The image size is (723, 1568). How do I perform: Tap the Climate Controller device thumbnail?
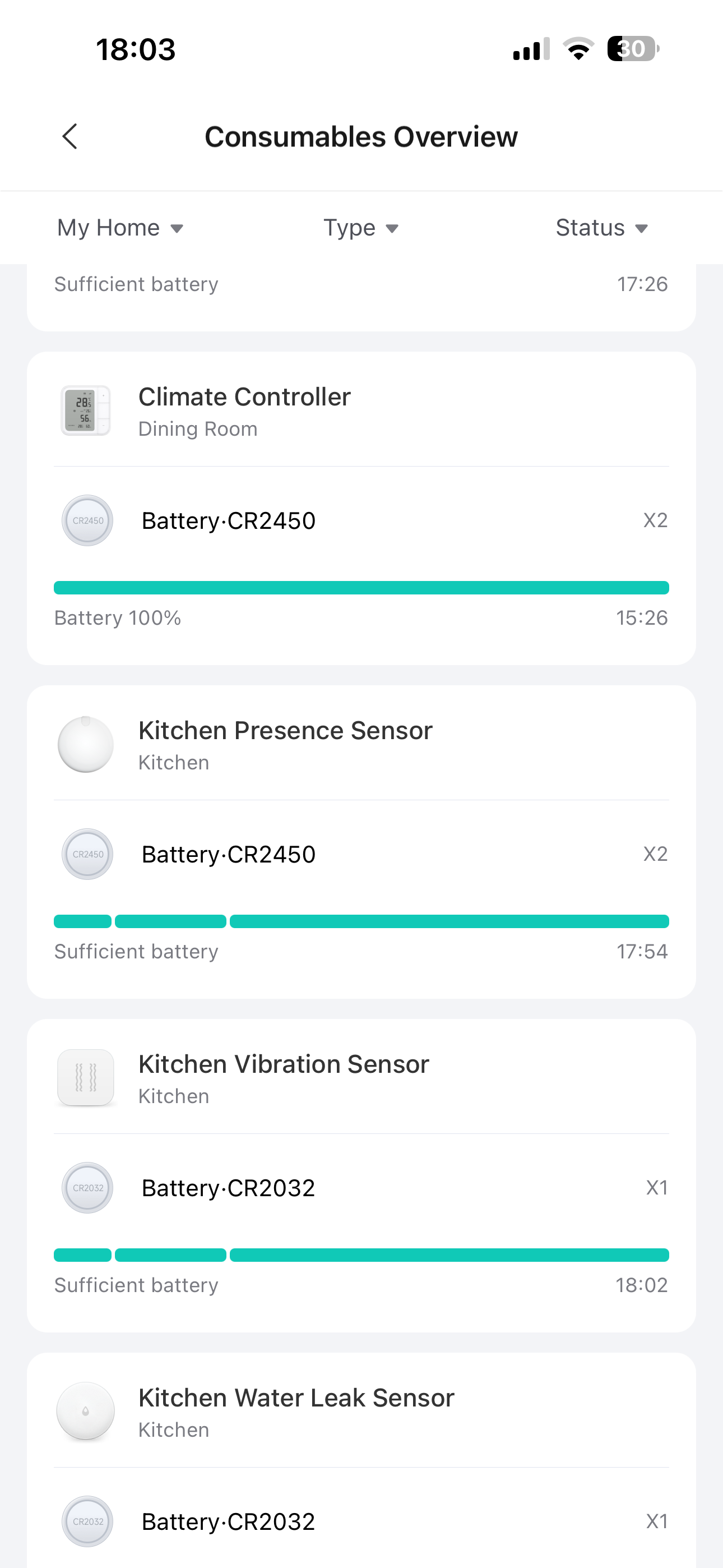click(x=86, y=411)
